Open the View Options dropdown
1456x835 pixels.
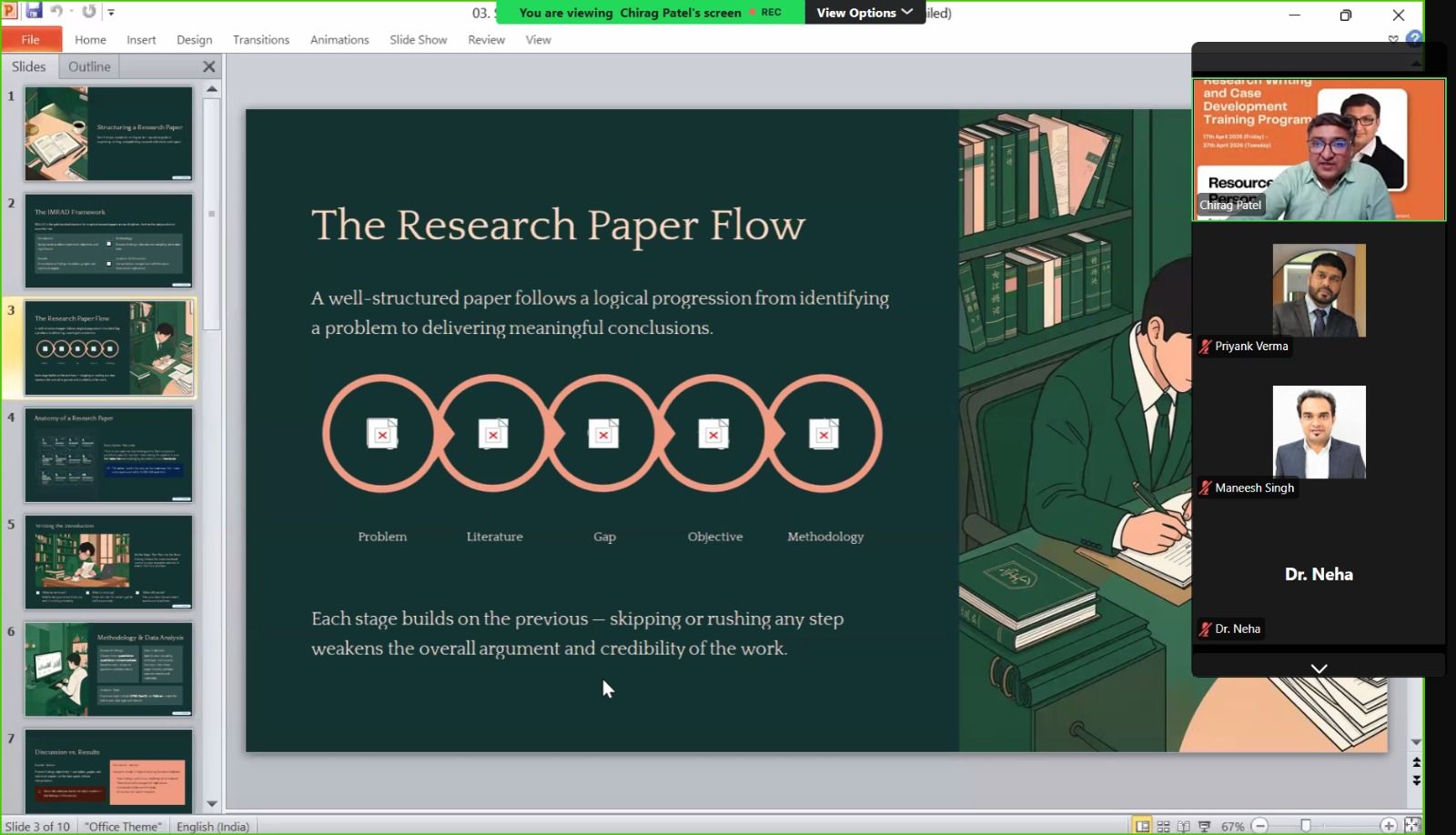click(x=864, y=13)
